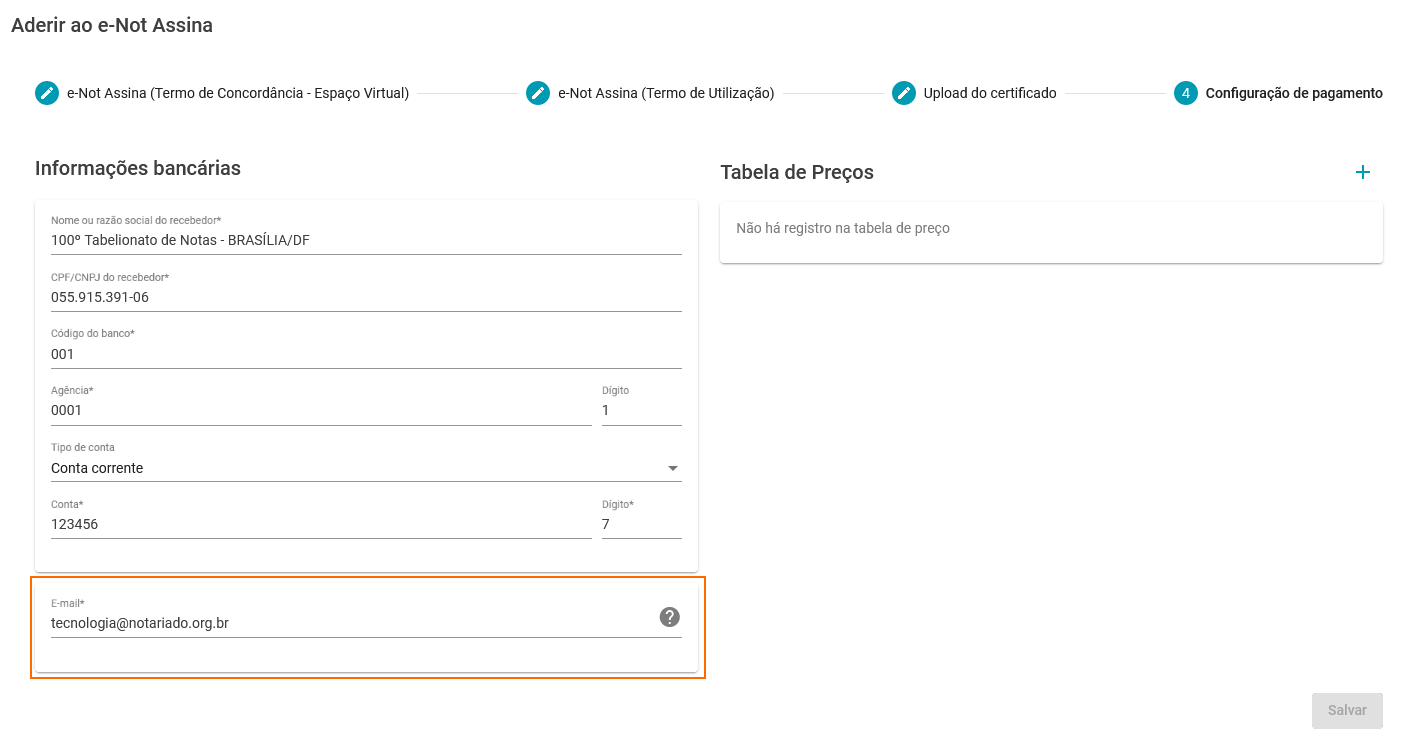
Task: Open Configuração de pagamento step label
Action: [1294, 93]
